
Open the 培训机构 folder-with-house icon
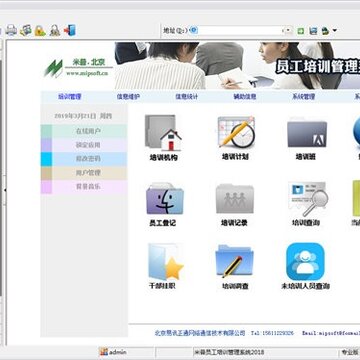tap(163, 133)
